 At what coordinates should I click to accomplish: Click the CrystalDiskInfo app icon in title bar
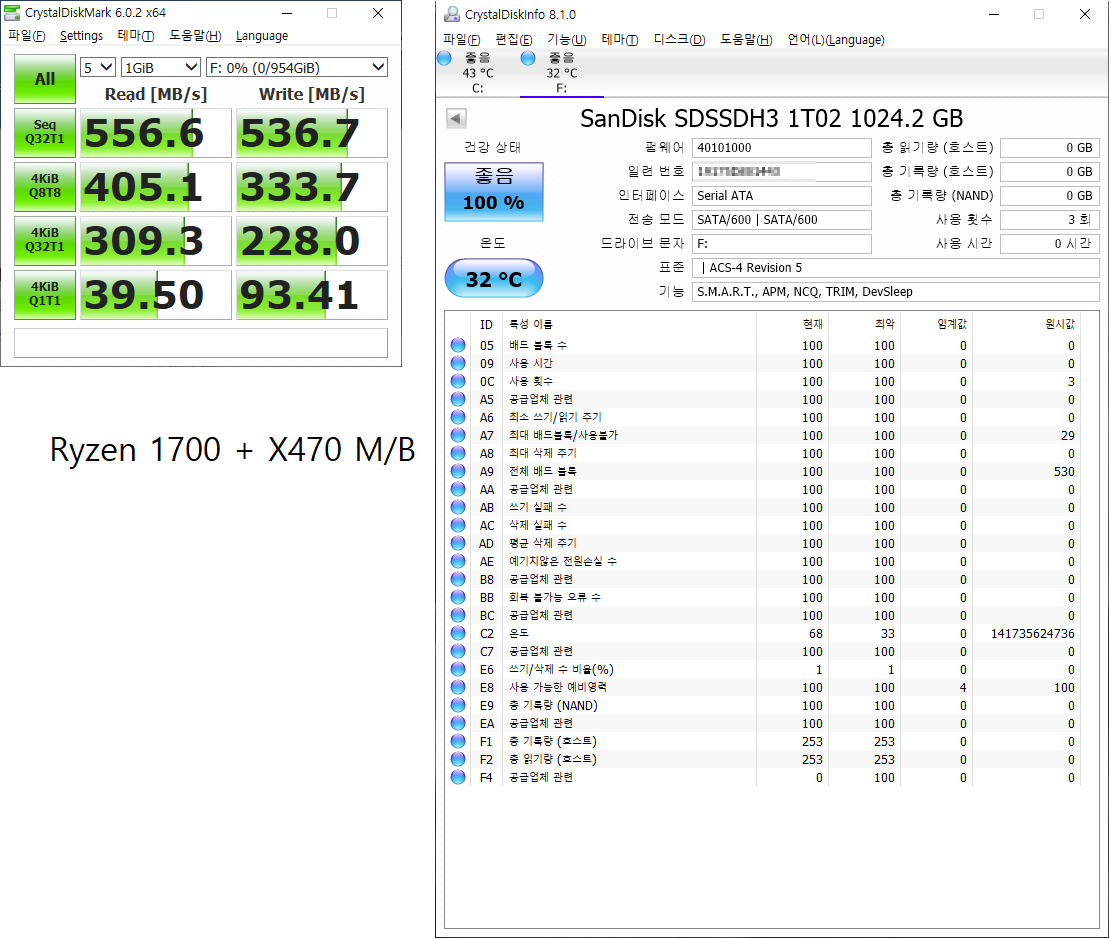[x=451, y=14]
